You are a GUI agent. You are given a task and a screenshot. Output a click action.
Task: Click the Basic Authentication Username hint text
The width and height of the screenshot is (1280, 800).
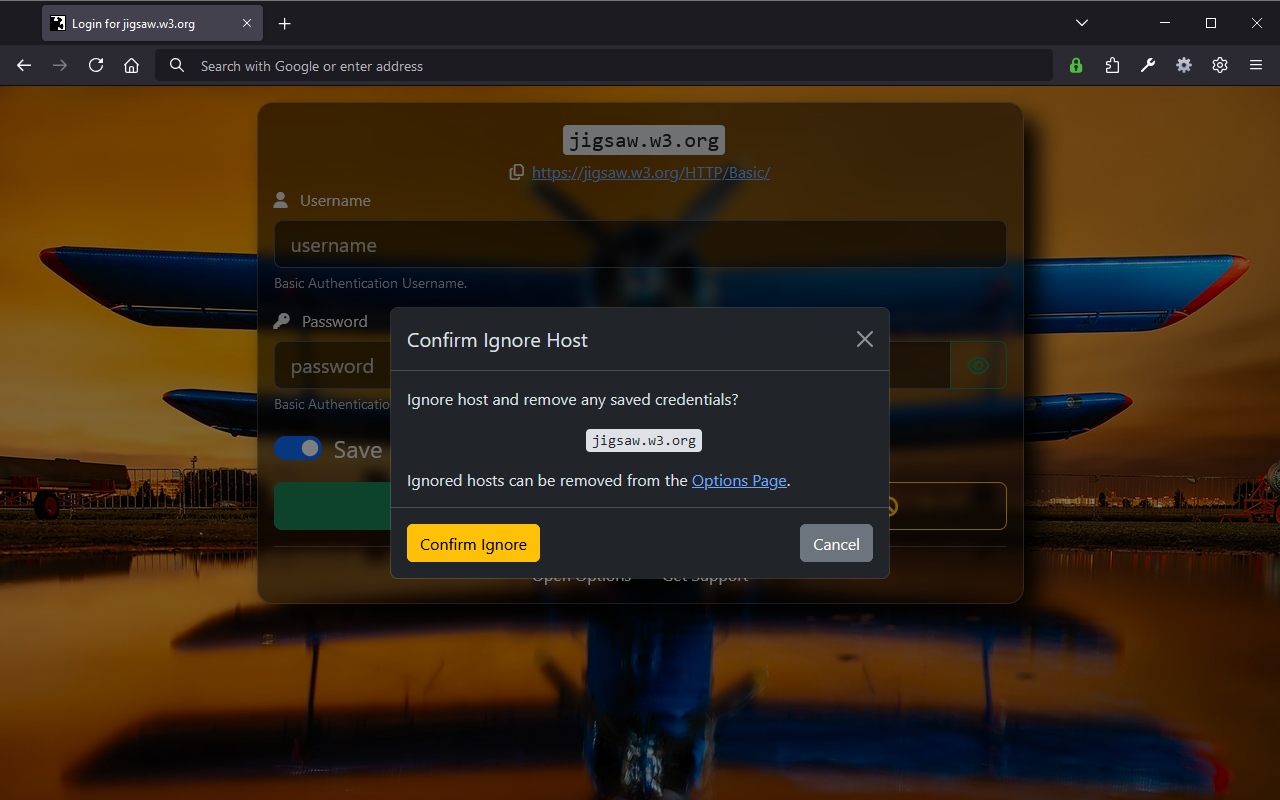pyautogui.click(x=370, y=283)
